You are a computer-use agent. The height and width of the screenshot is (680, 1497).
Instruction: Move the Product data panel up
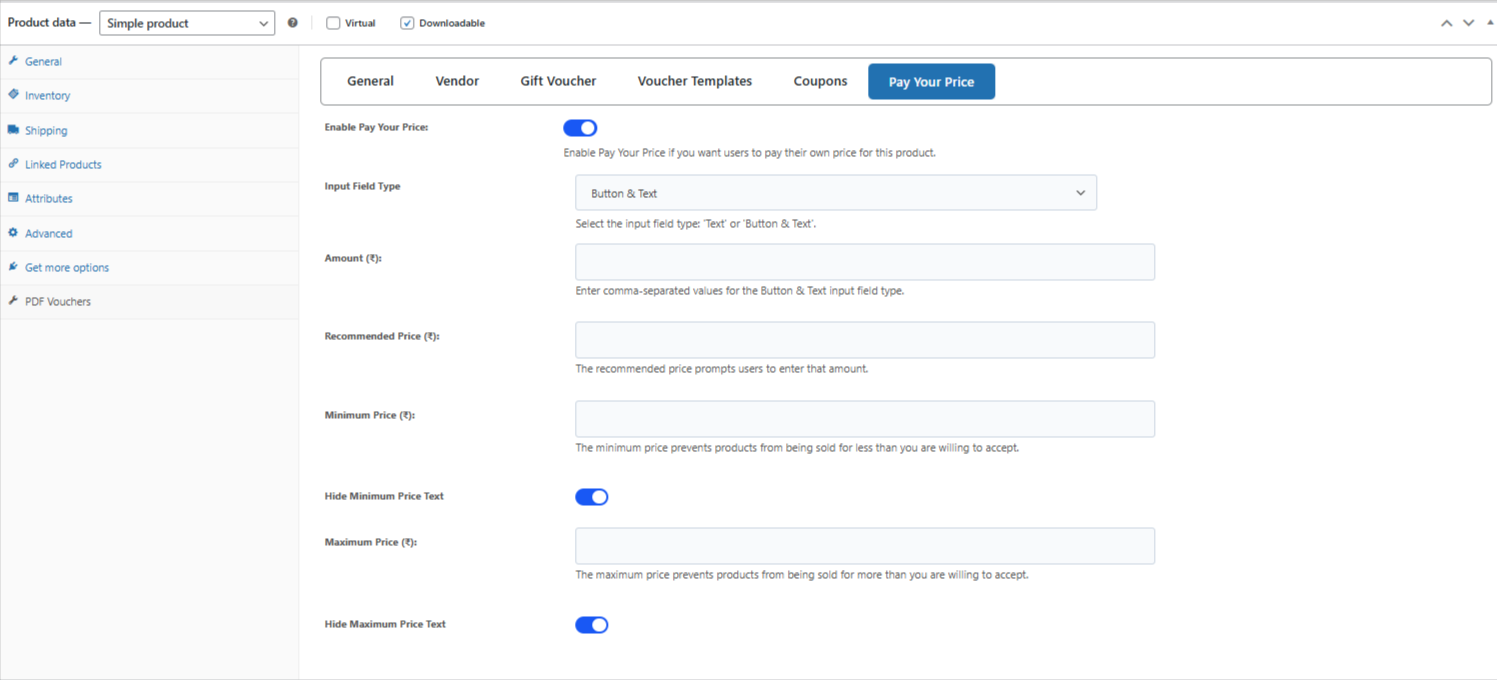(1446, 23)
